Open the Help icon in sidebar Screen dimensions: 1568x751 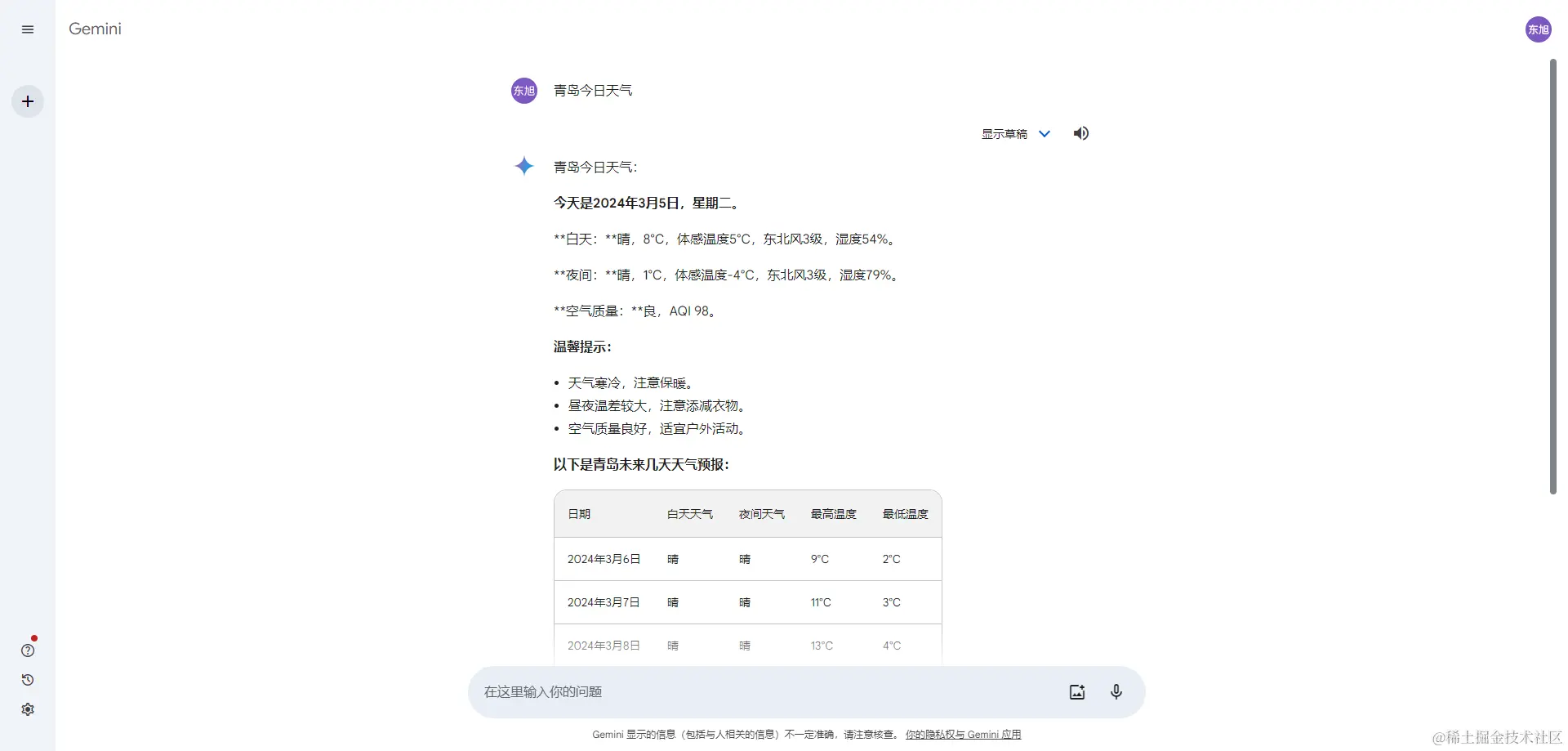28,650
